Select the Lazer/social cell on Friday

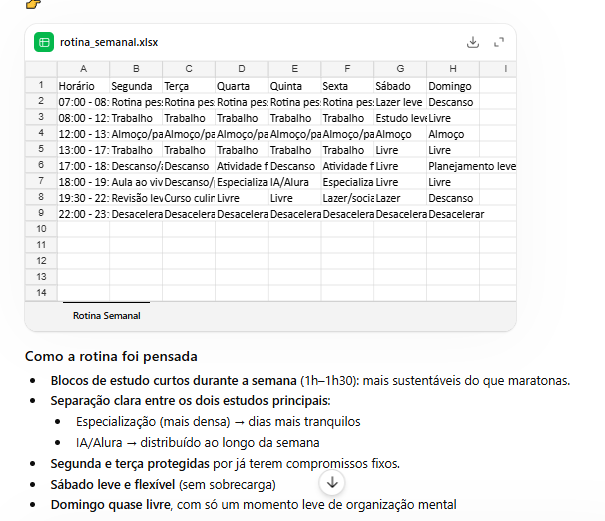click(347, 198)
